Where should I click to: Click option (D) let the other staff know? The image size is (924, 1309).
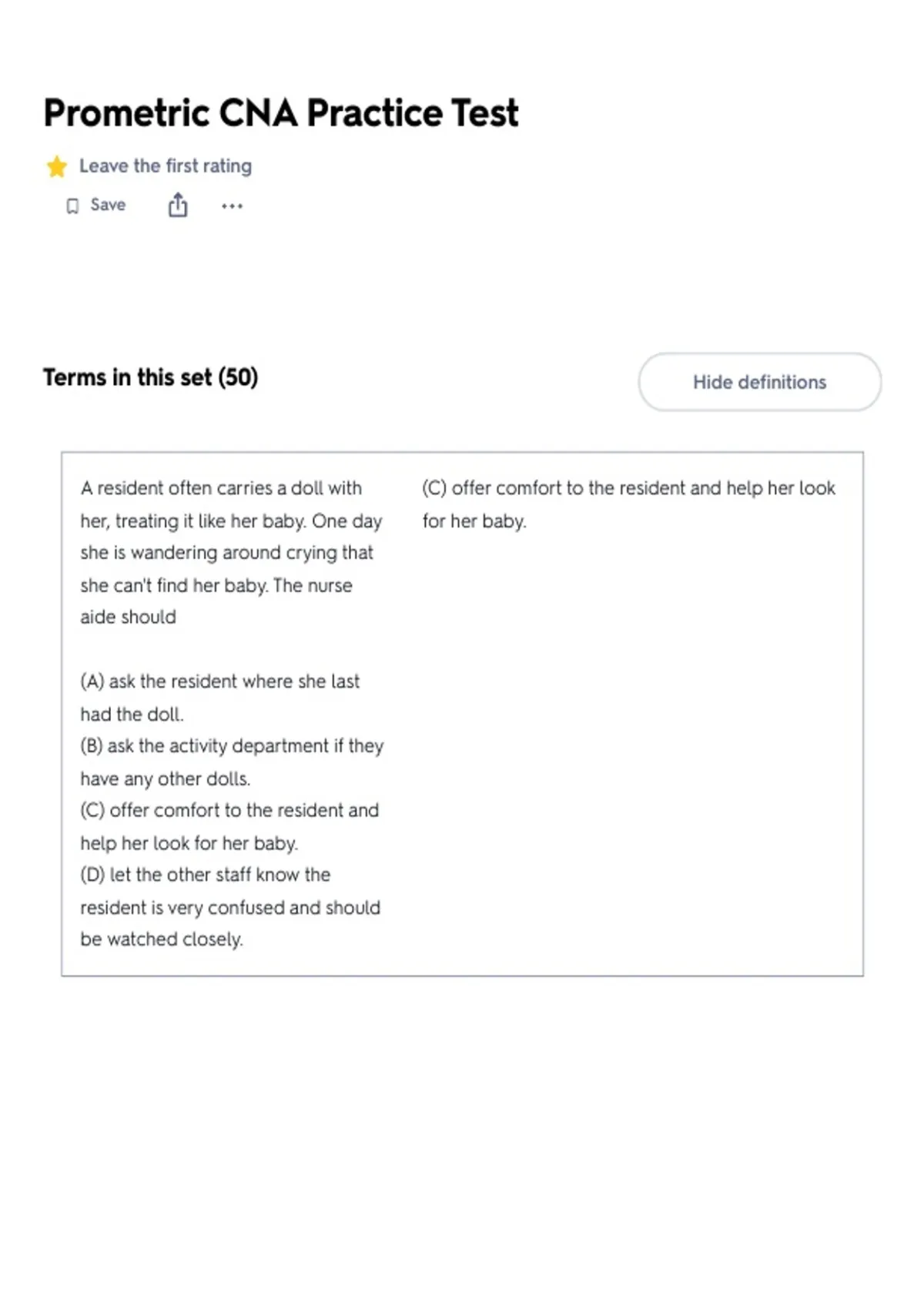click(230, 907)
